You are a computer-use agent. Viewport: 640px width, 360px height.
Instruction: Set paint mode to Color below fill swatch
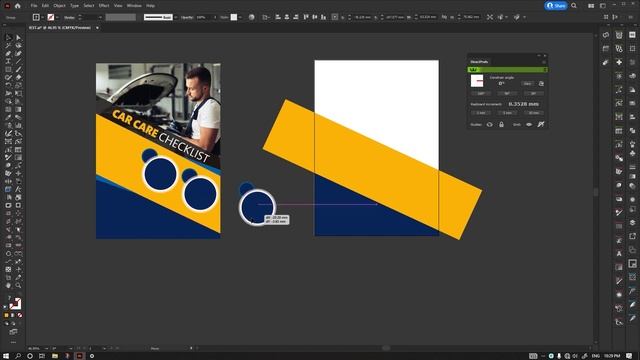7,315
